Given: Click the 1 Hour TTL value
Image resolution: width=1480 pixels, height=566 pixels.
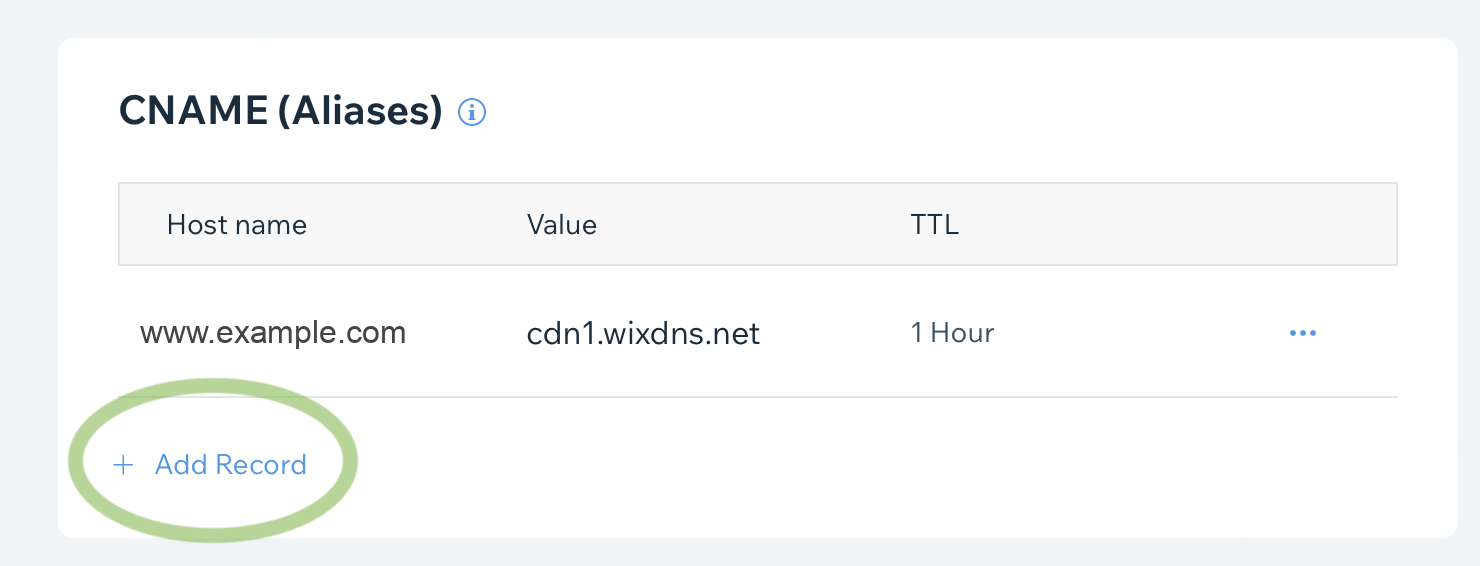Looking at the screenshot, I should pos(952,333).
